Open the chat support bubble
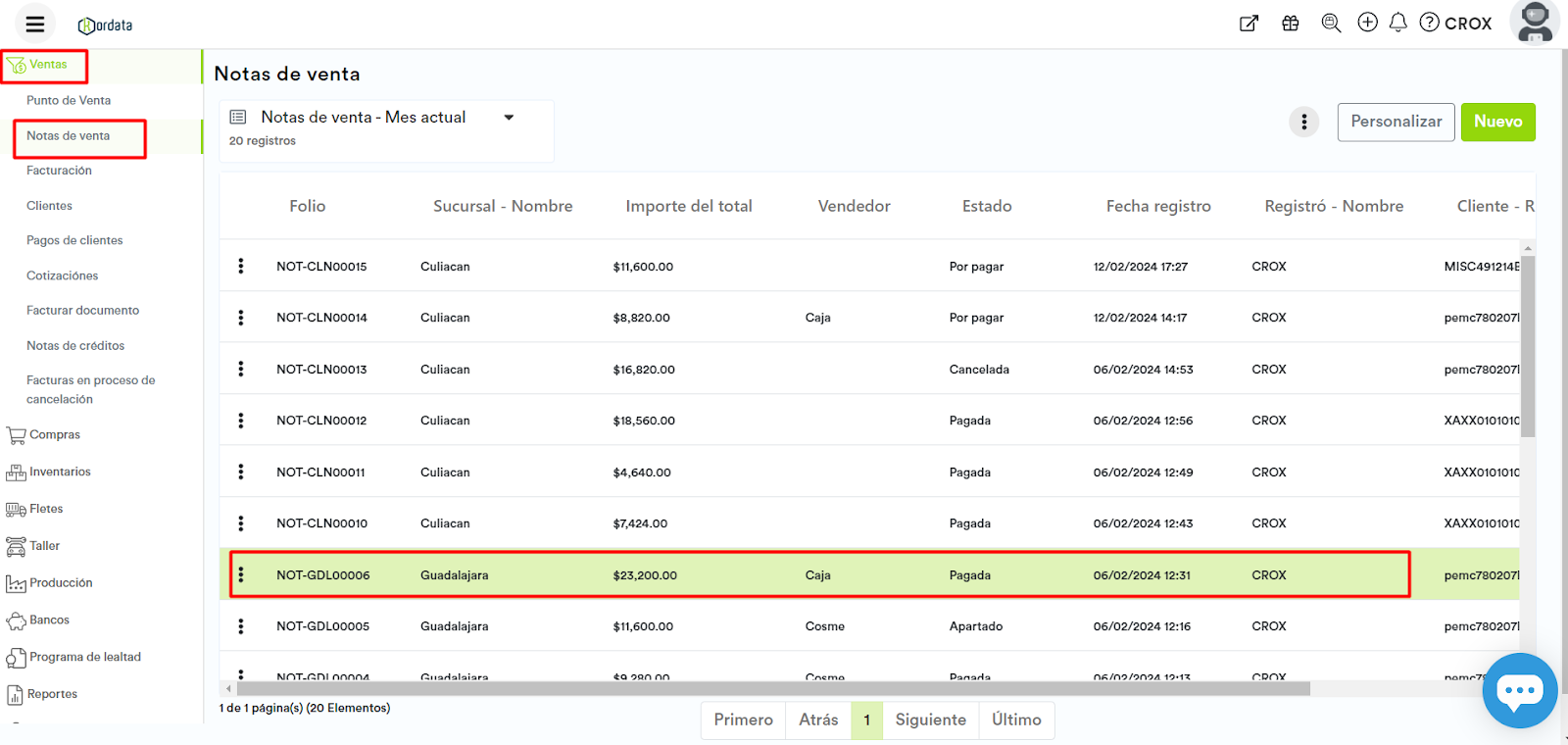Screen dimensions: 1568x745 (1519, 690)
